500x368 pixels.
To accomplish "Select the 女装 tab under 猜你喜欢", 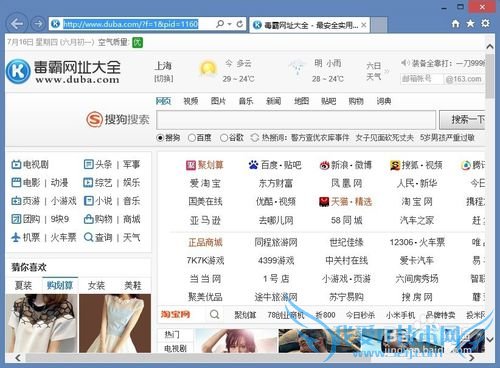I will 96,285.
